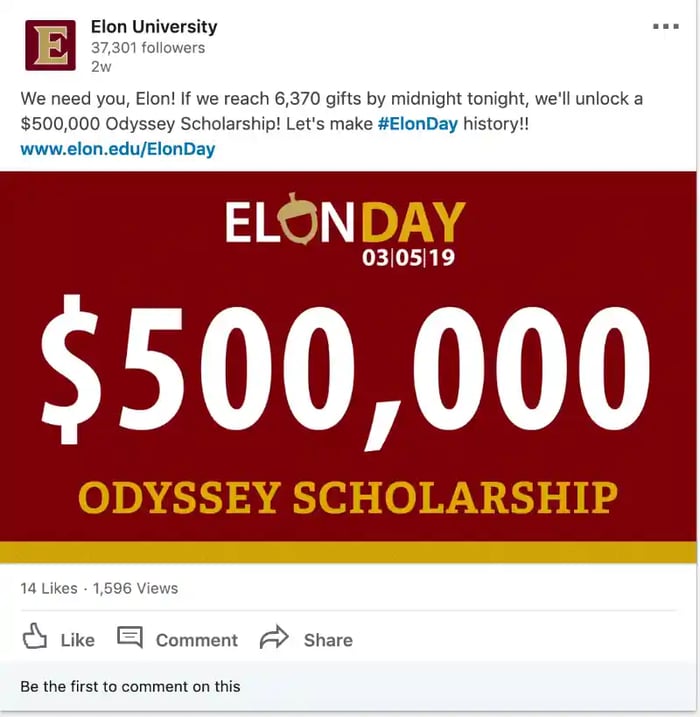Screen dimensions: 700x717
Task: Click the #ElonDay hashtag
Action: [x=417, y=125]
